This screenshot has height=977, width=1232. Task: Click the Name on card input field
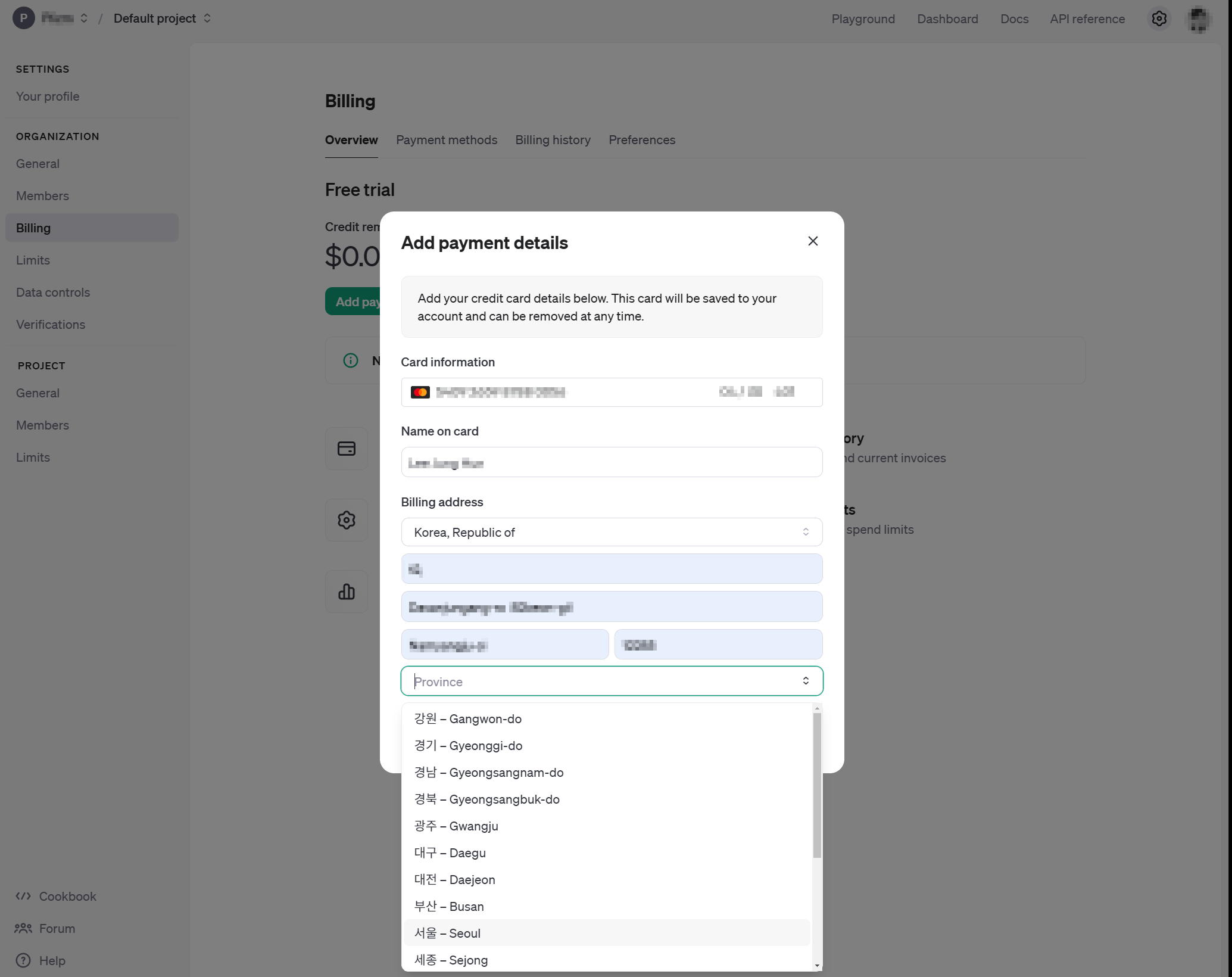(x=612, y=462)
